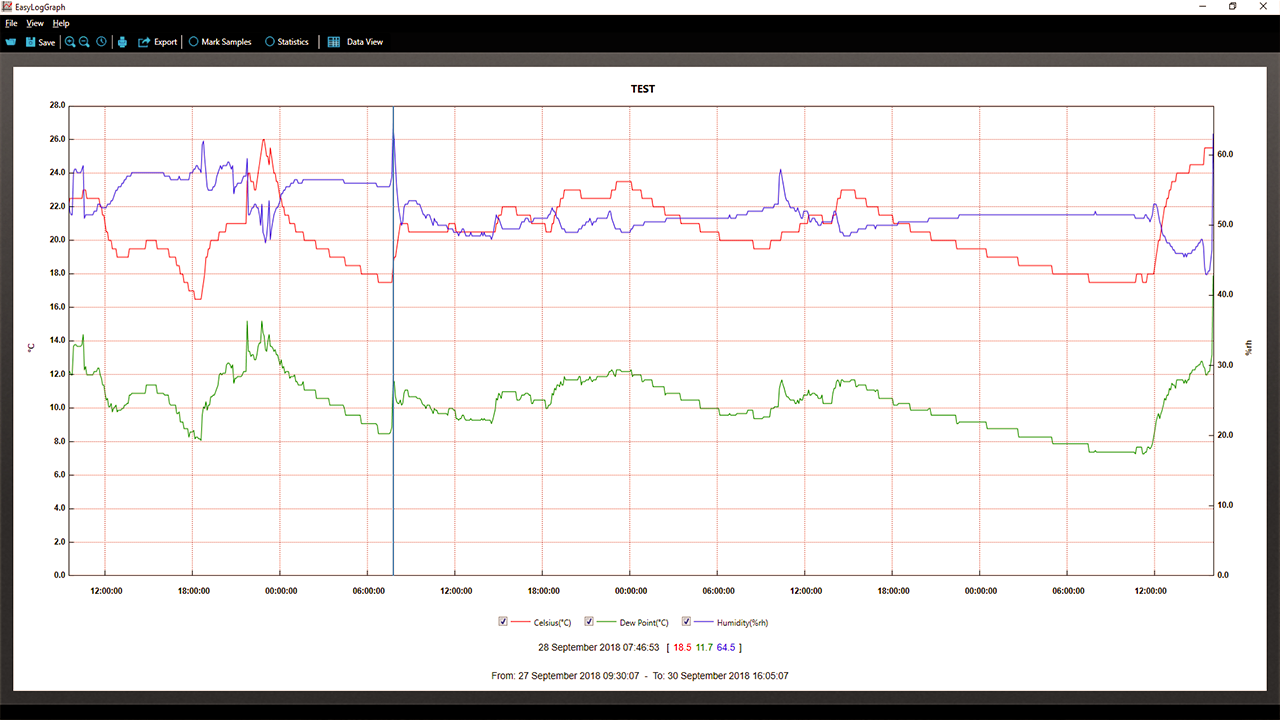Click the °C left axis title
This screenshot has width=1280, height=720.
click(x=30, y=347)
